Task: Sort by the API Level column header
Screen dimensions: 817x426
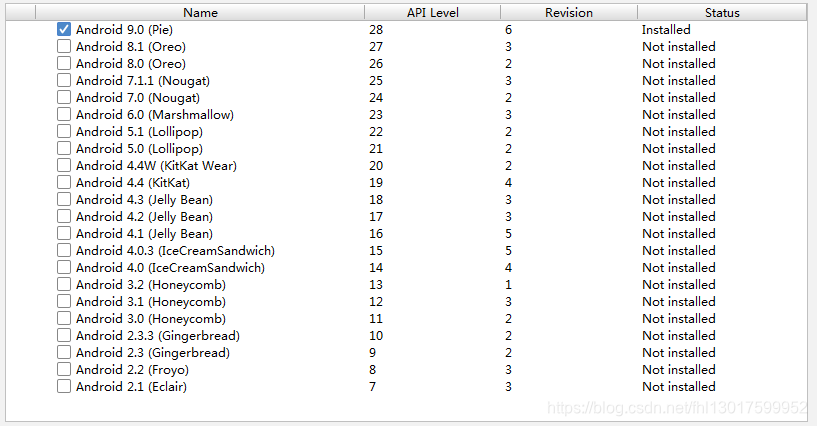Action: [432, 12]
